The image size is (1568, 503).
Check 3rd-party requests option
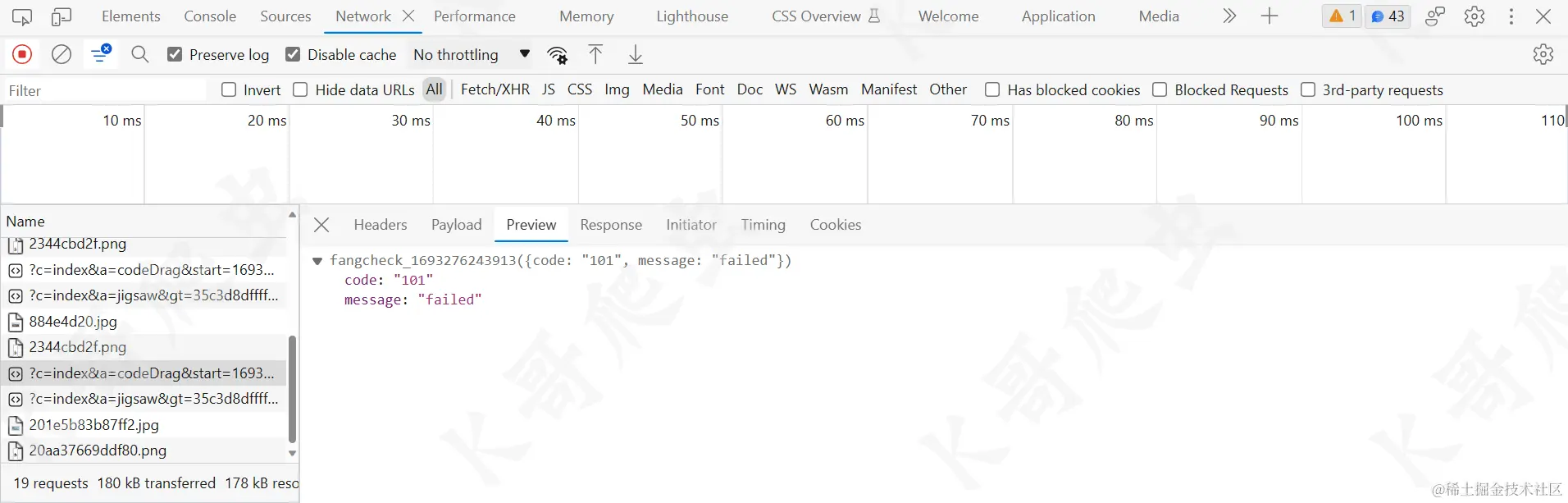tap(1308, 89)
